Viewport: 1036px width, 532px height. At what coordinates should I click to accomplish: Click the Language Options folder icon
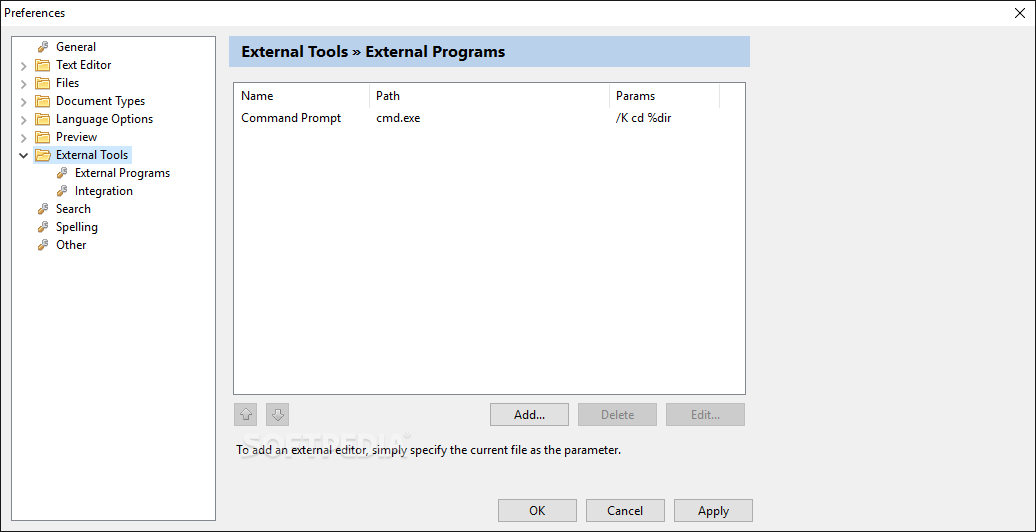click(43, 119)
